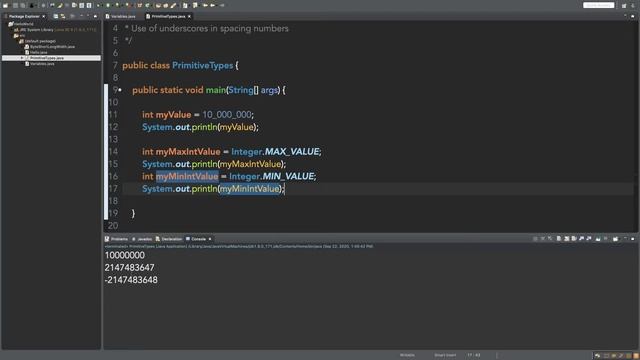Collapse All in Package Explorer
This screenshot has width=640, height=360.
pos(56,16)
